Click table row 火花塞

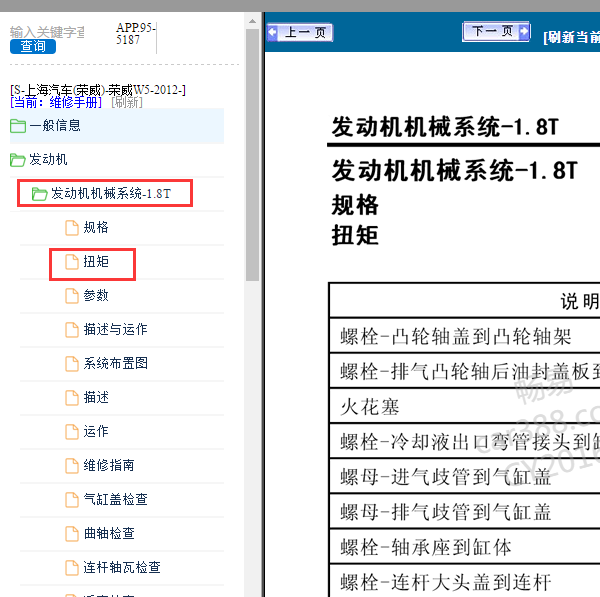click(465, 406)
